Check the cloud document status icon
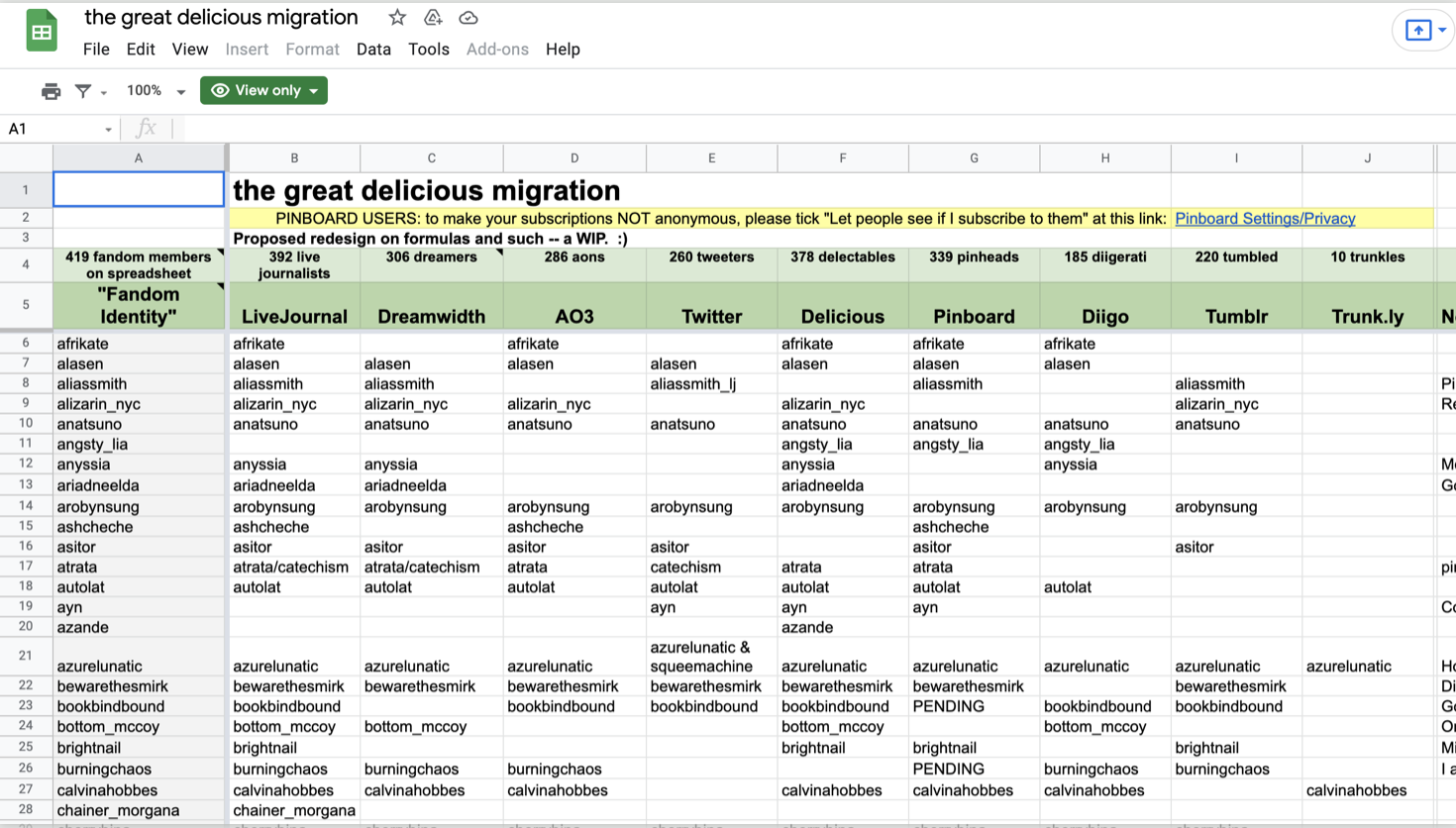This screenshot has width=1456, height=828. tap(468, 18)
